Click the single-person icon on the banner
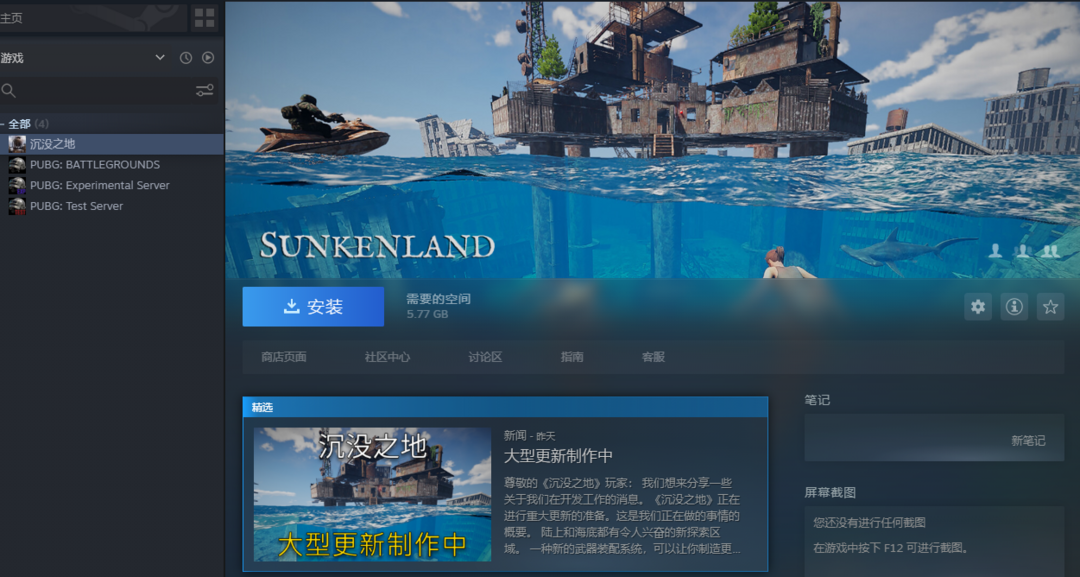This screenshot has height=577, width=1080. coord(995,251)
